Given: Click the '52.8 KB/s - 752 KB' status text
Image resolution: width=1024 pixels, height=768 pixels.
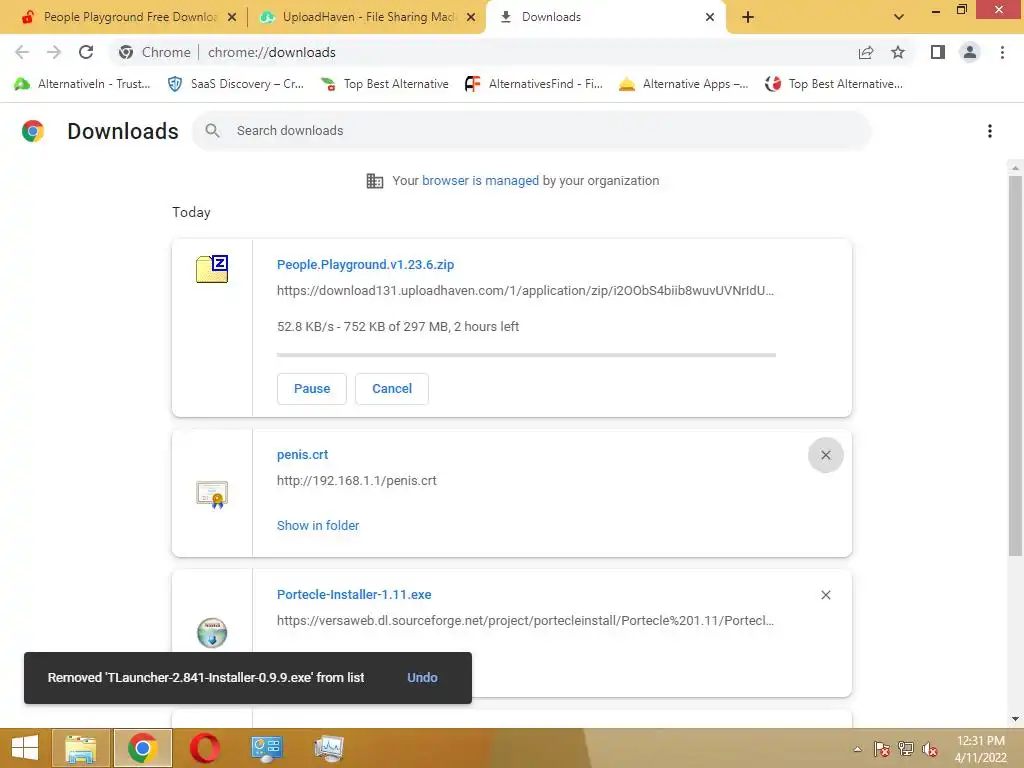Looking at the screenshot, I should point(398,327).
